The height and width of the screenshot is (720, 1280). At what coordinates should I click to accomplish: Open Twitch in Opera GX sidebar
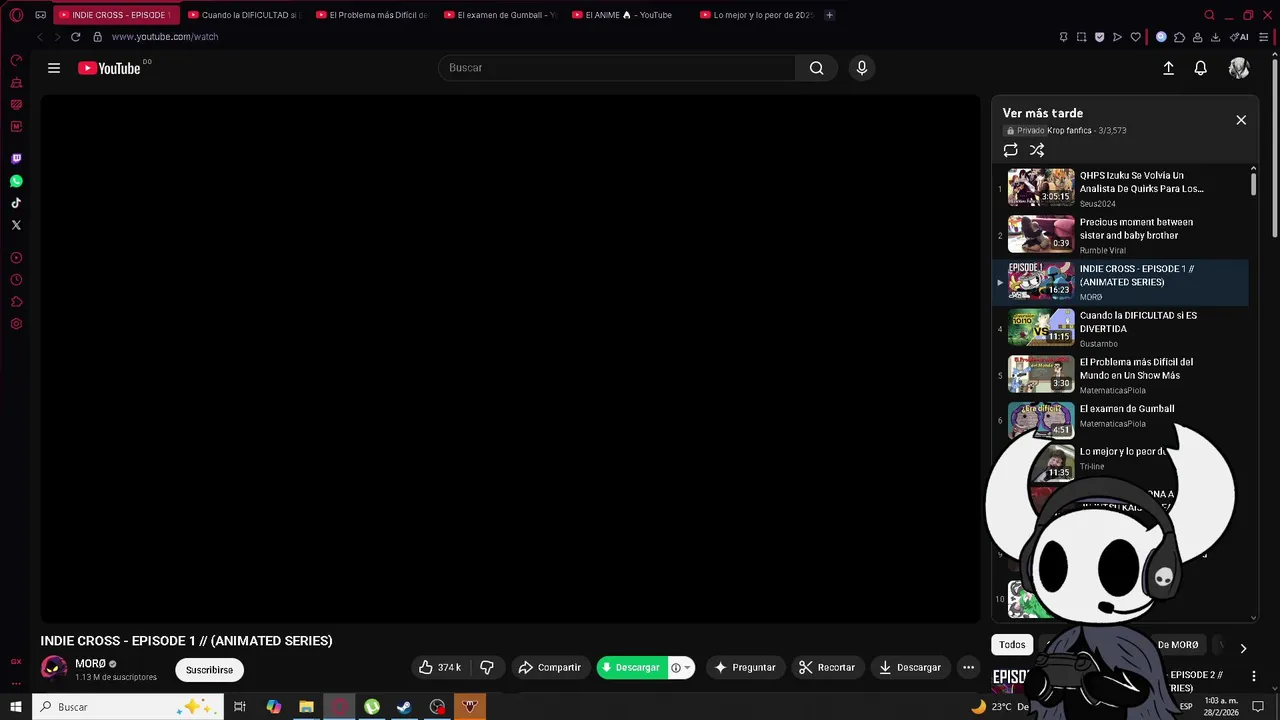16,159
